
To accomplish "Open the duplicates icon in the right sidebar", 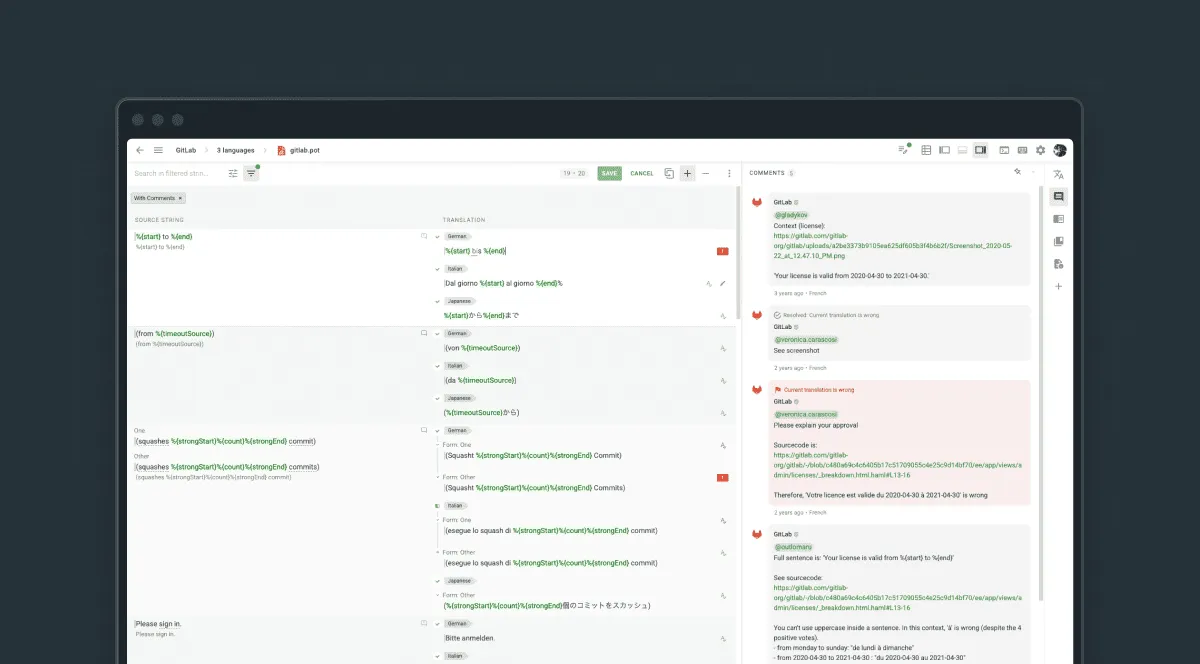I will [1058, 240].
